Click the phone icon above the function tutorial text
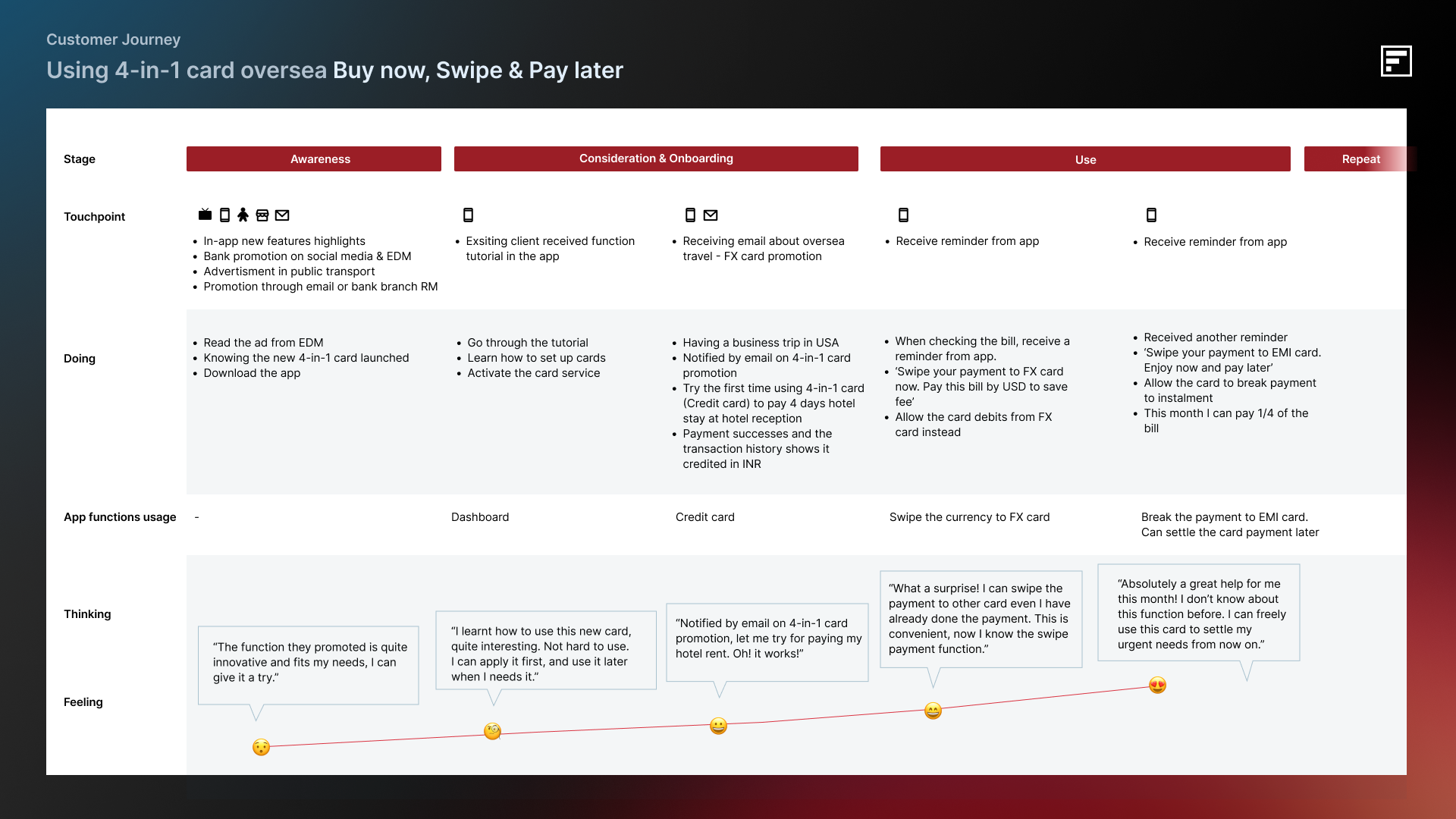 pyautogui.click(x=468, y=215)
